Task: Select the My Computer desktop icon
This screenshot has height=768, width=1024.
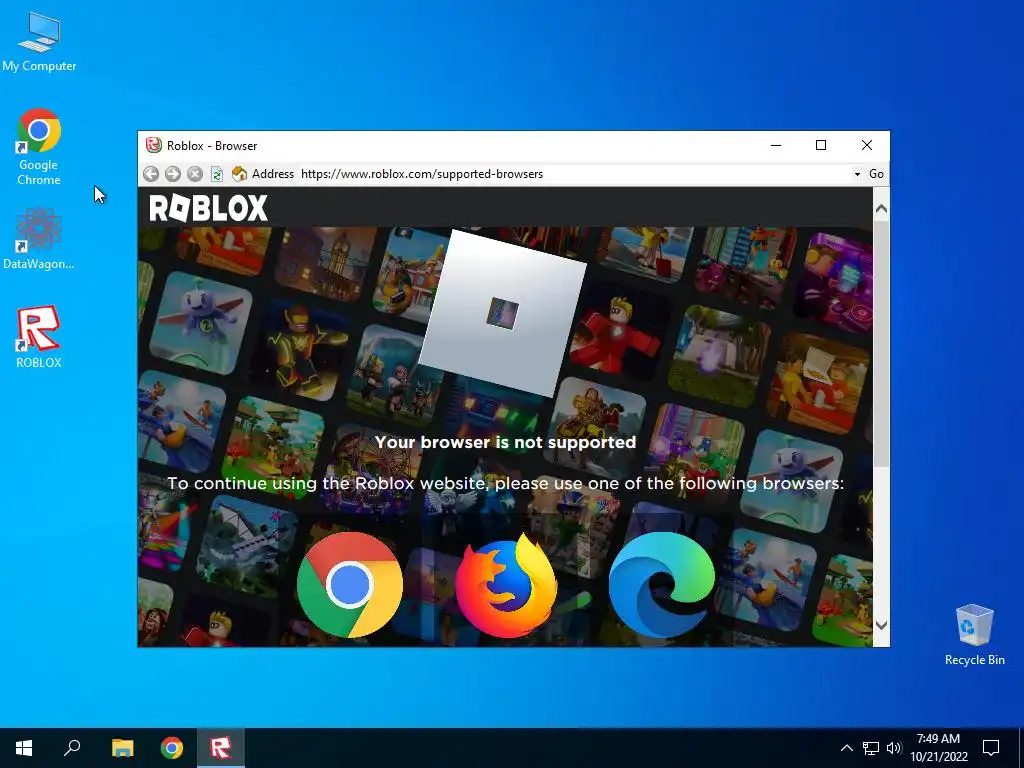Action: 39,42
